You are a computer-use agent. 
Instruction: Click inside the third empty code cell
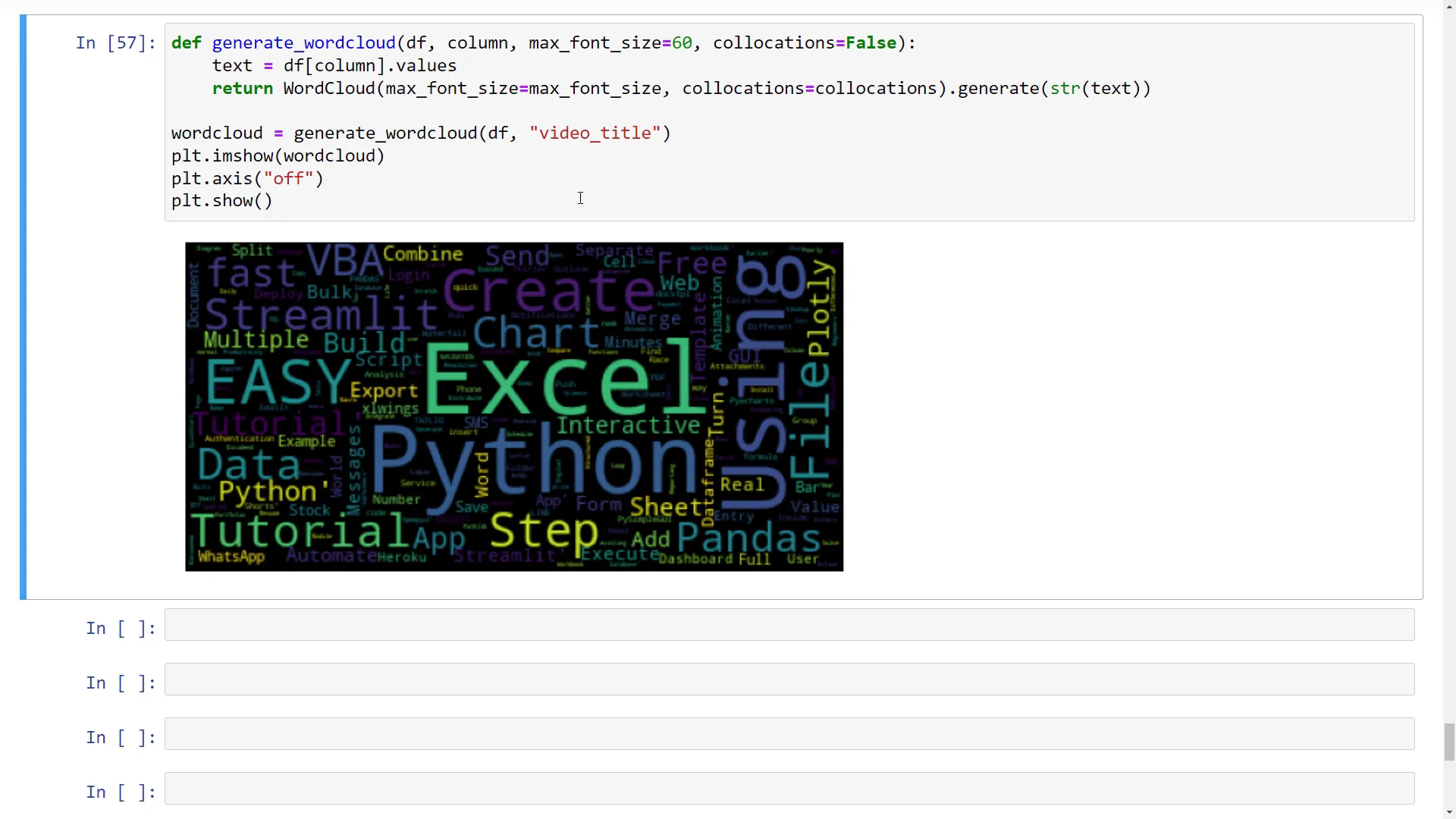789,734
